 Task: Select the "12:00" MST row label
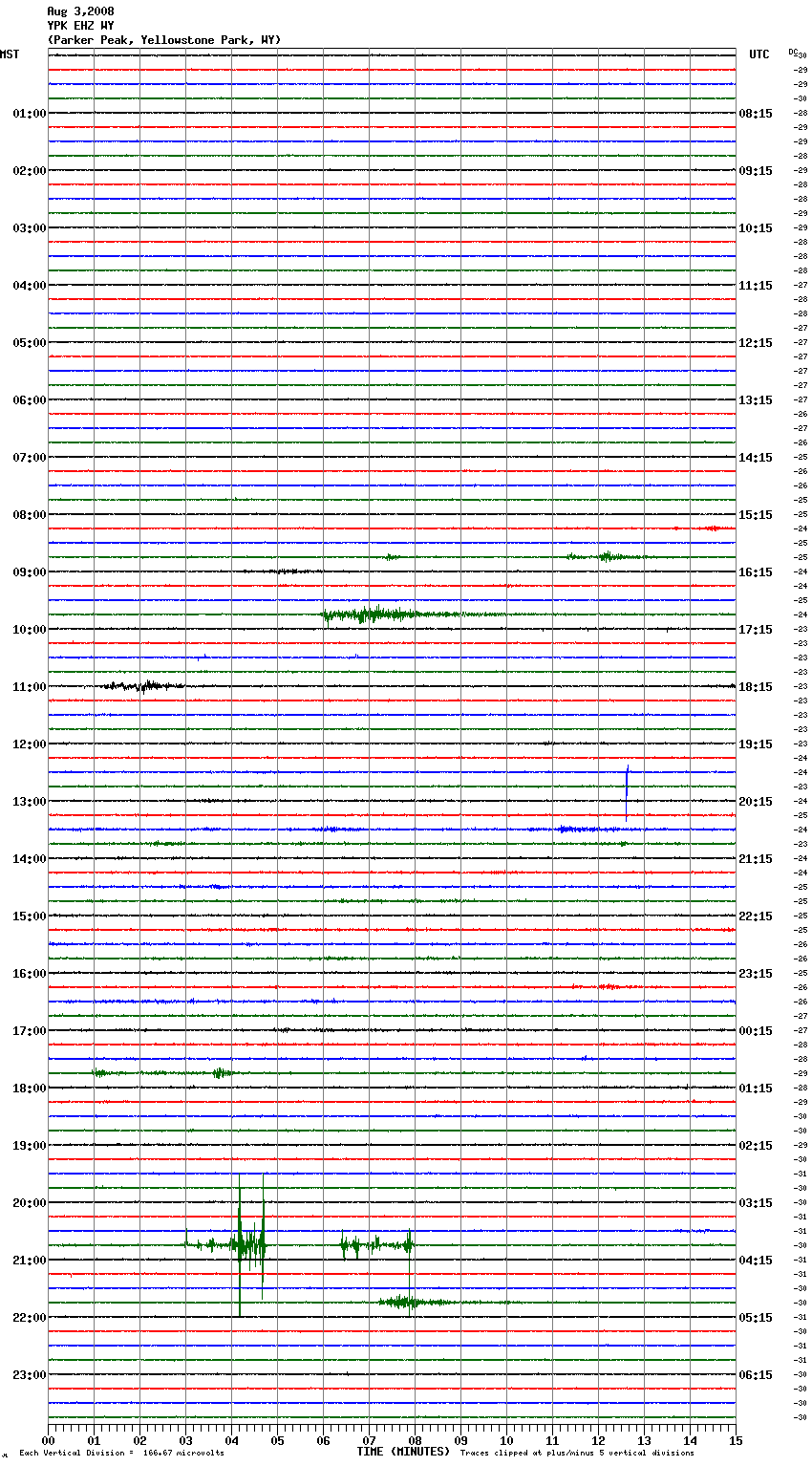click(30, 744)
